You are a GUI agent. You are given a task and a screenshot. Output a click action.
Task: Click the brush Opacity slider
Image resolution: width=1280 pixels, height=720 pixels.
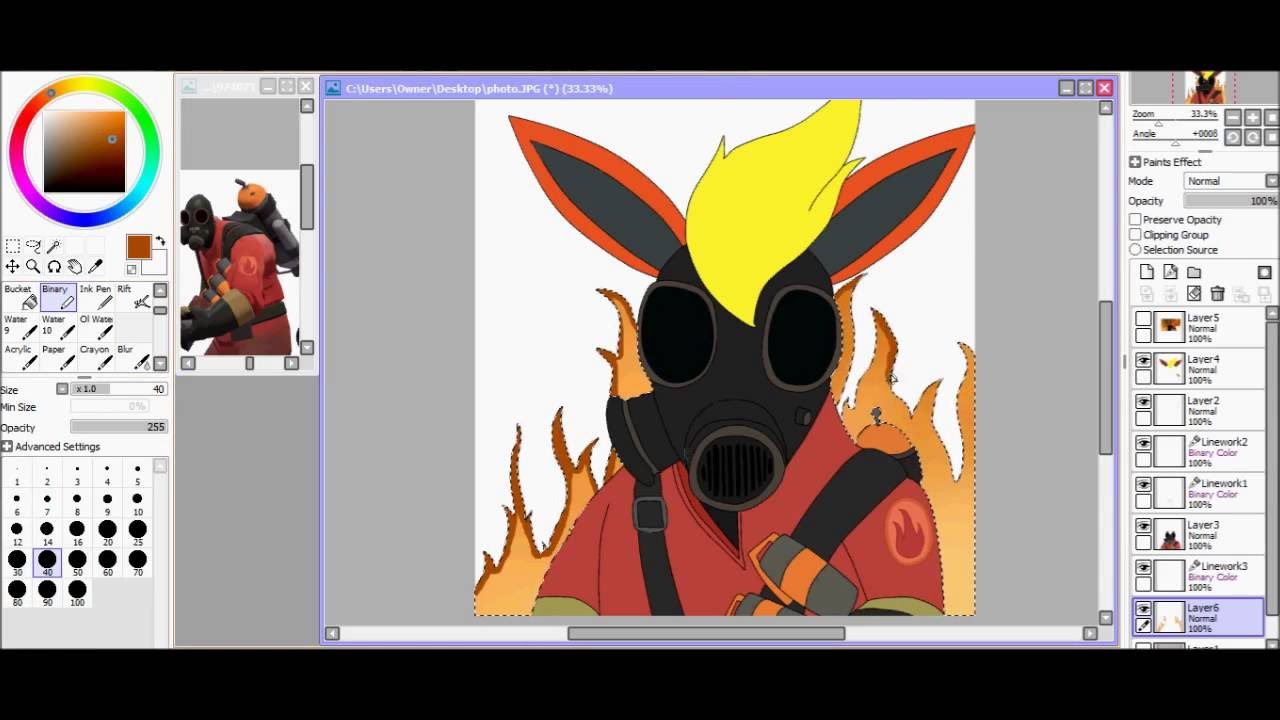tap(119, 427)
